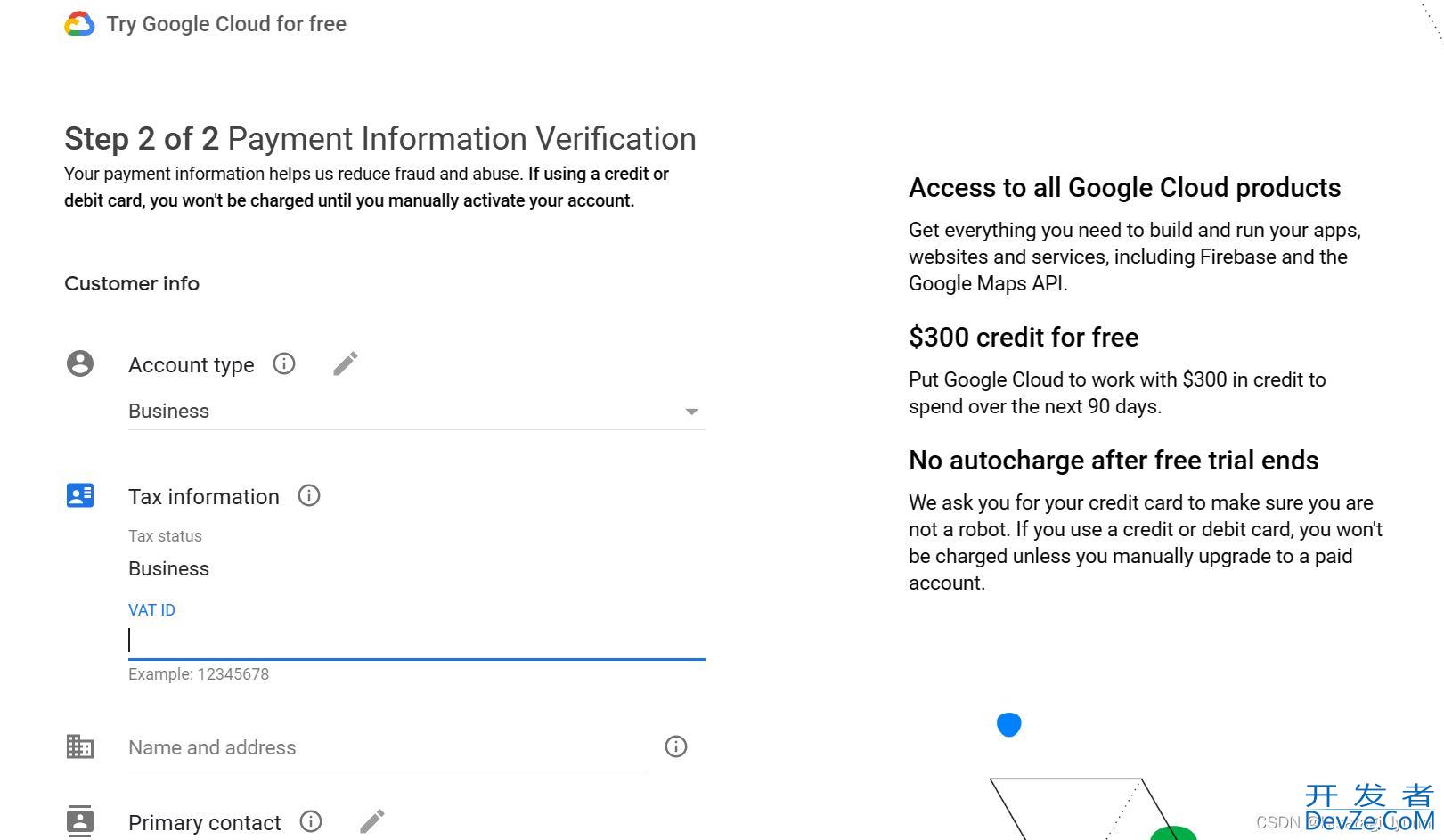
Task: Click No autocharge after free trial ends heading
Action: point(1114,461)
